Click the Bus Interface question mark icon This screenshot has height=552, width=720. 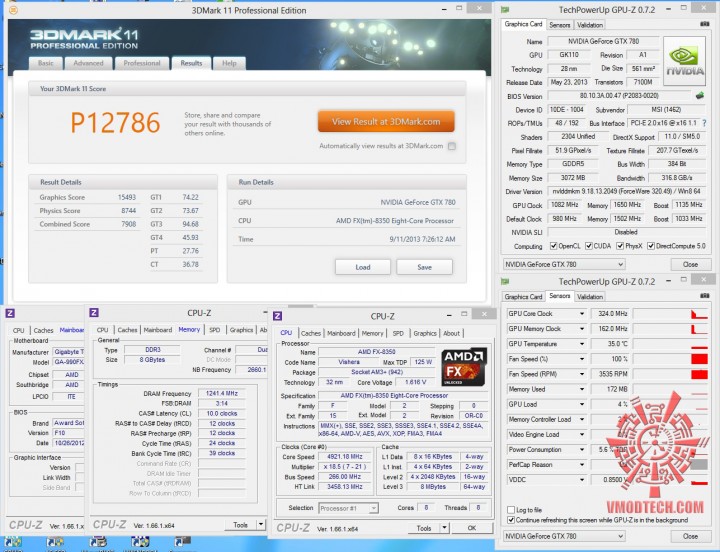coord(704,123)
